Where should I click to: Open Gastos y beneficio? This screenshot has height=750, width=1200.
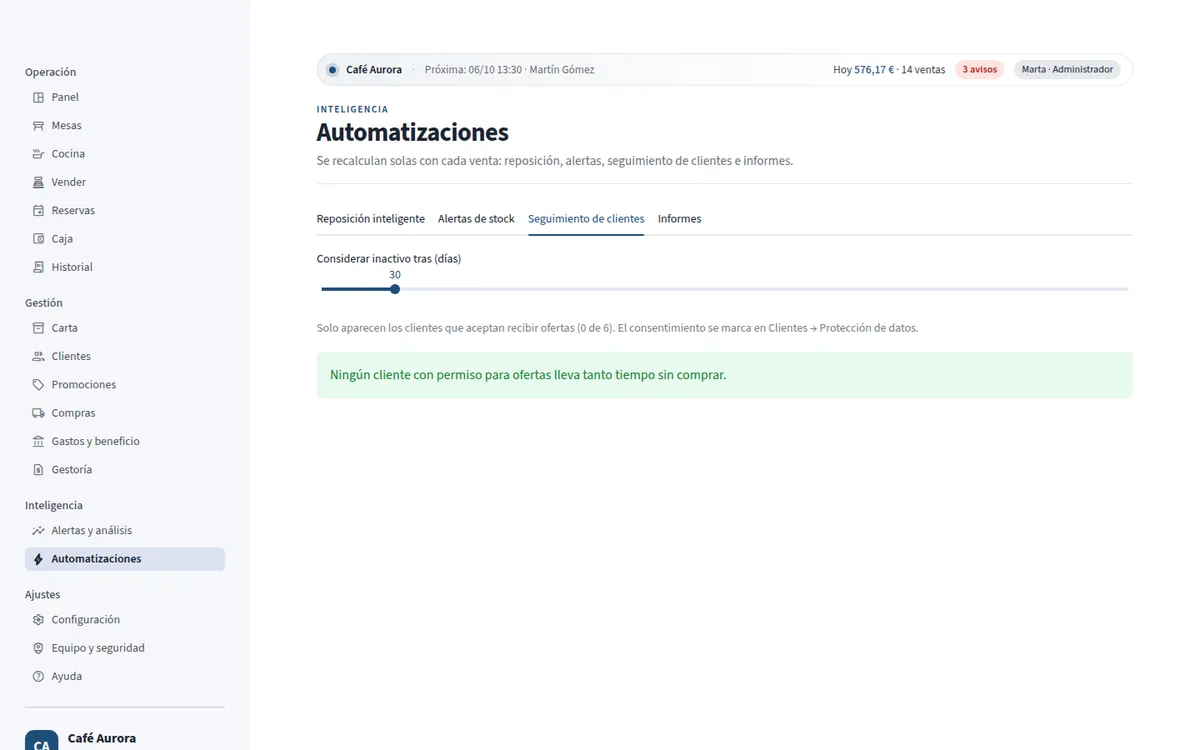point(125,441)
